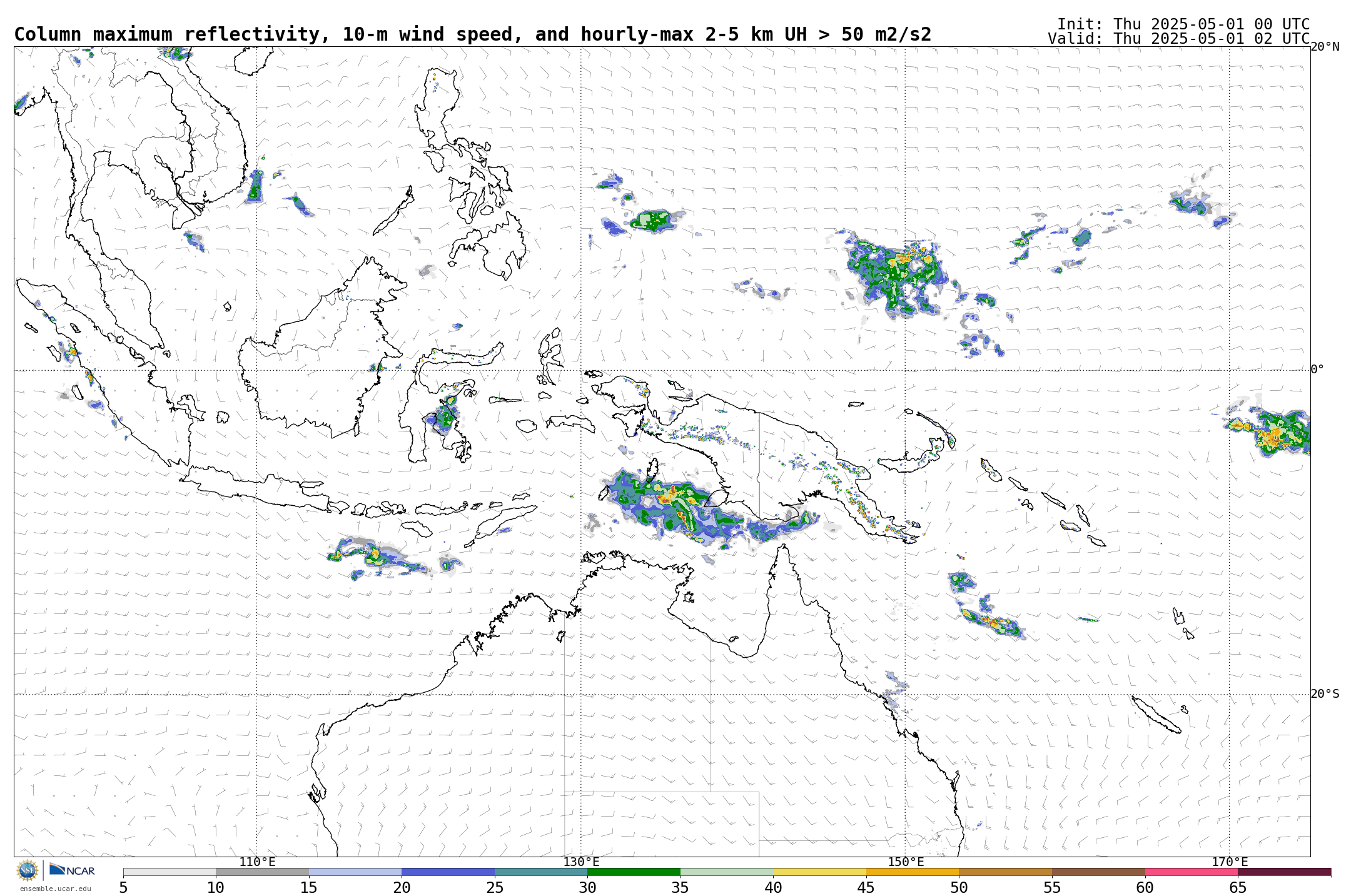Click the colorbar tick label 65

[1238, 888]
